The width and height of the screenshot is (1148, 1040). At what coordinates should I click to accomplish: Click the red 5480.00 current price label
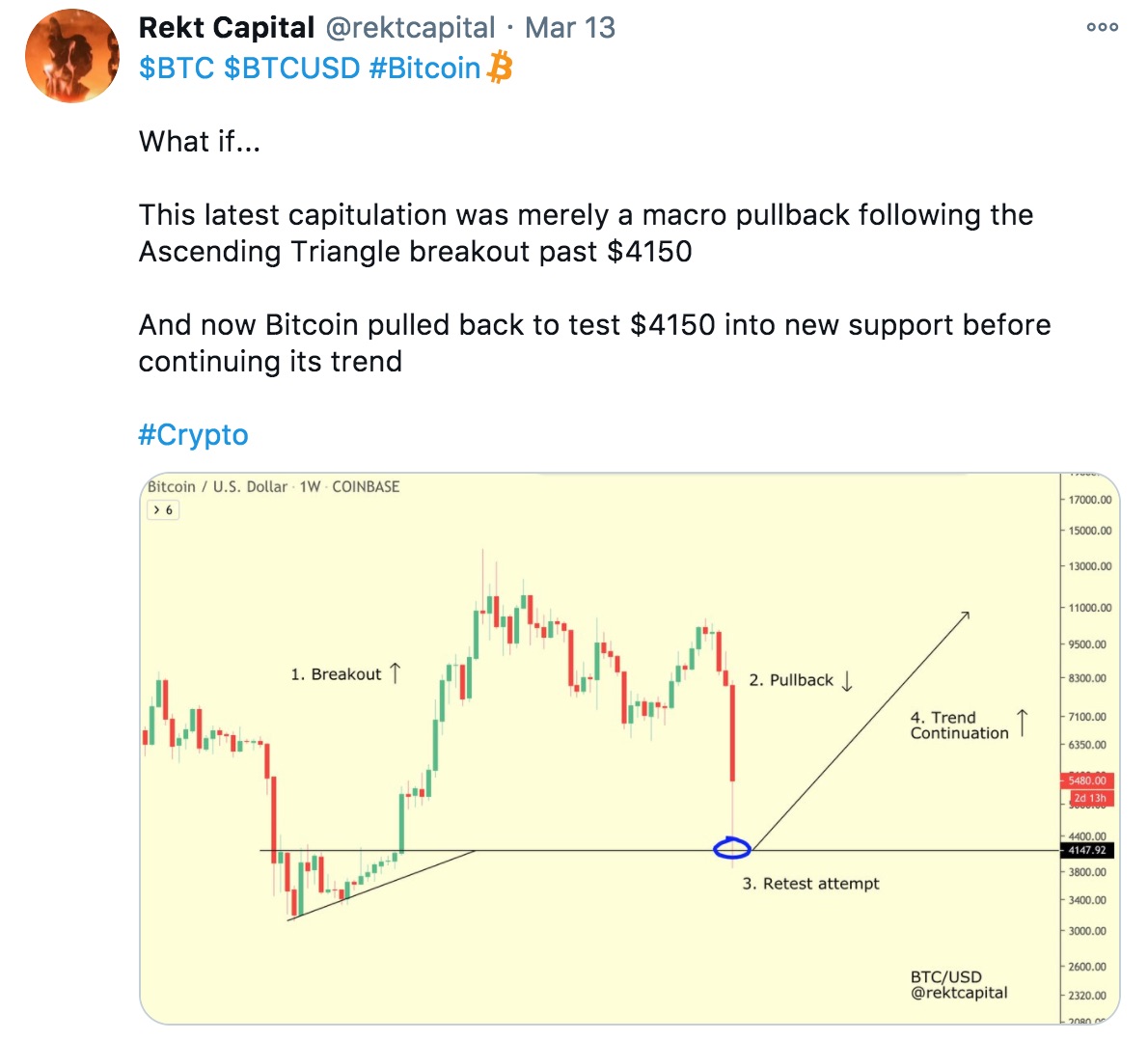1086,780
